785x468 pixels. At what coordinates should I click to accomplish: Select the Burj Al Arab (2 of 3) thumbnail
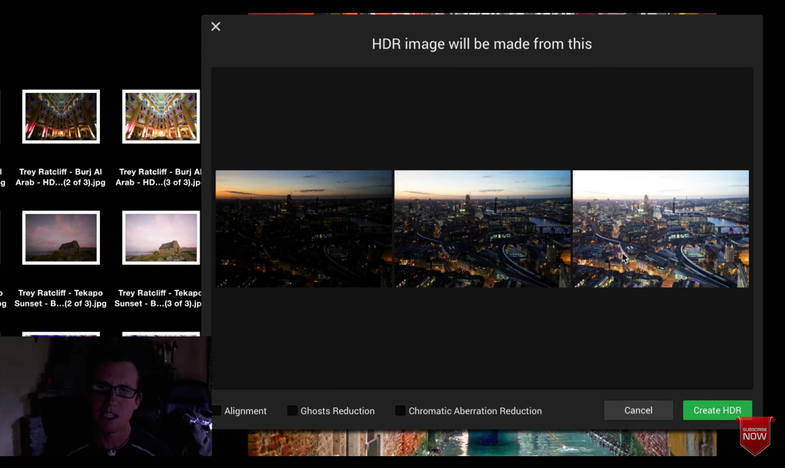[x=61, y=117]
